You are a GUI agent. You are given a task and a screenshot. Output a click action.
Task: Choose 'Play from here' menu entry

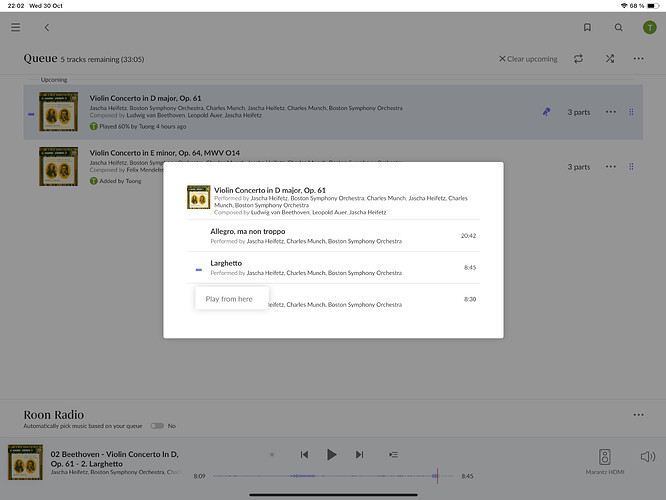232,299
